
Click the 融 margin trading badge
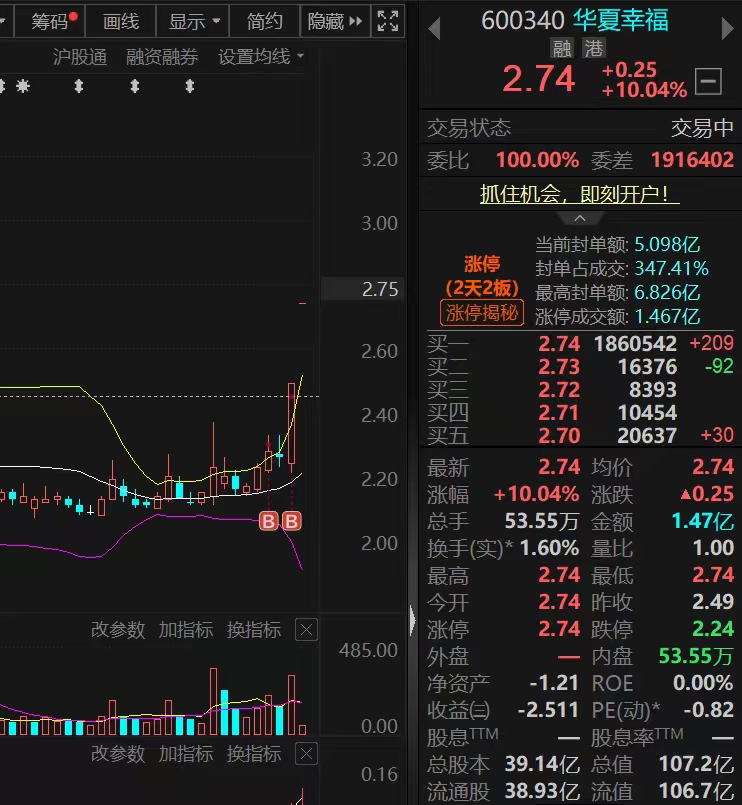562,48
